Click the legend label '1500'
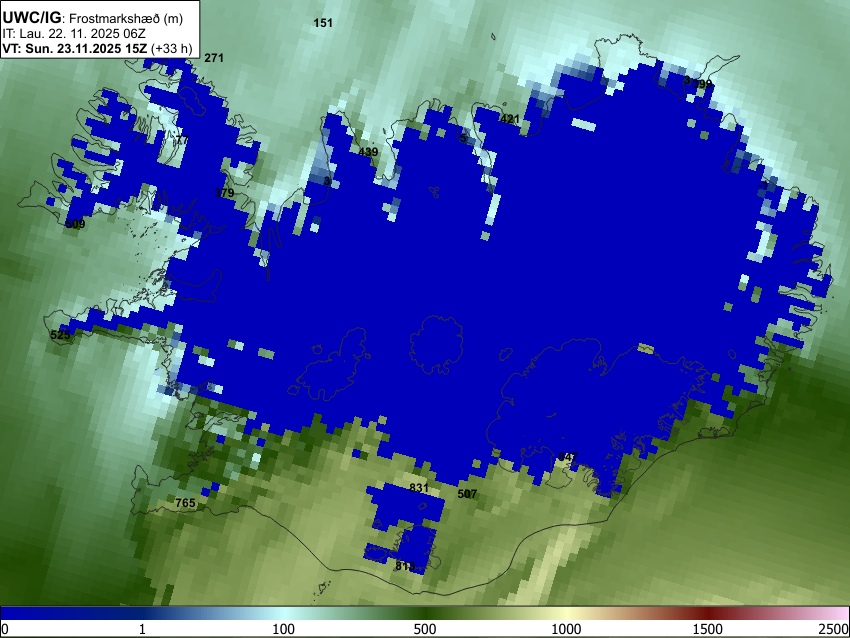The height and width of the screenshot is (638, 850). (x=708, y=629)
